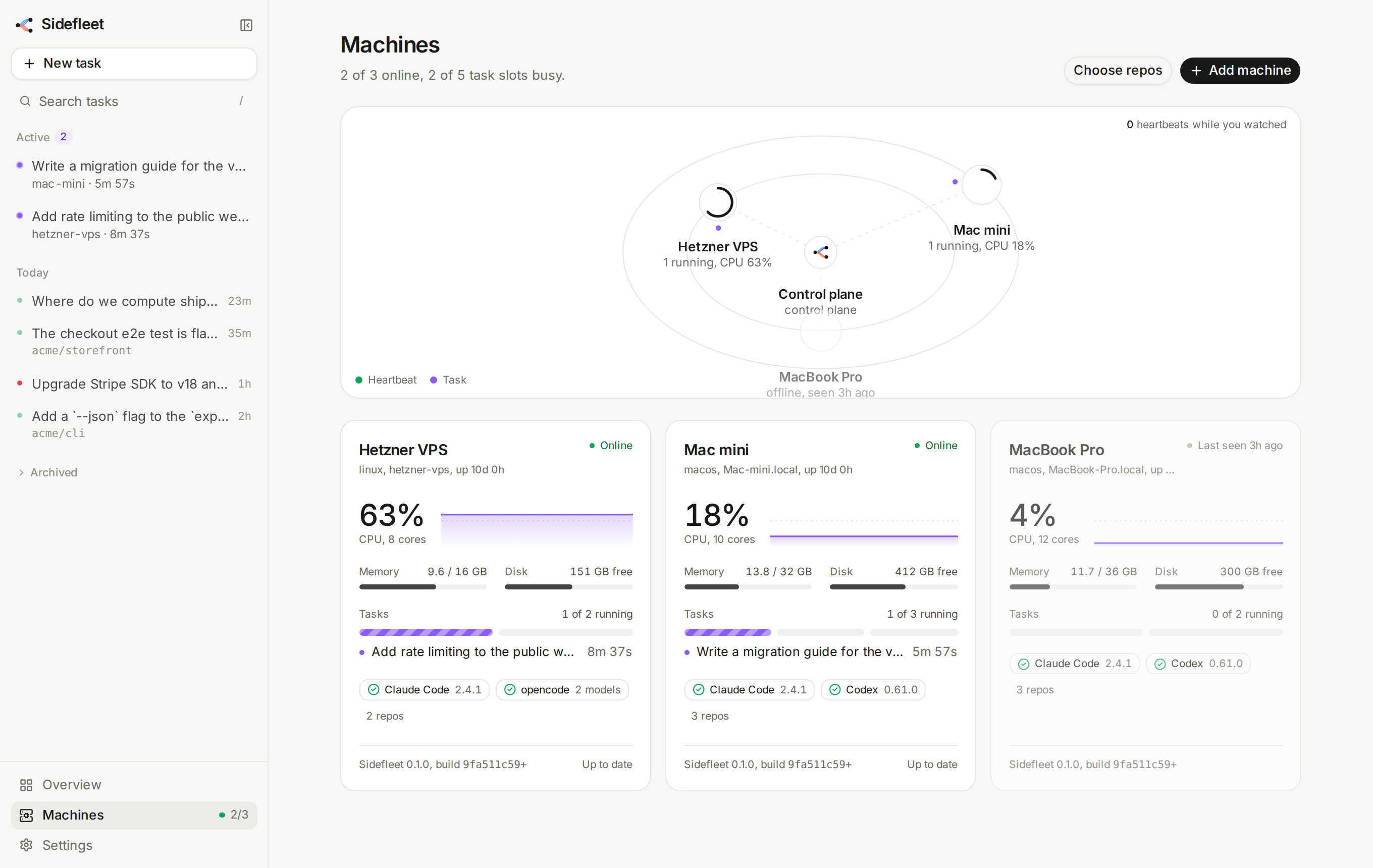Click the plus icon in New task button

coord(29,63)
